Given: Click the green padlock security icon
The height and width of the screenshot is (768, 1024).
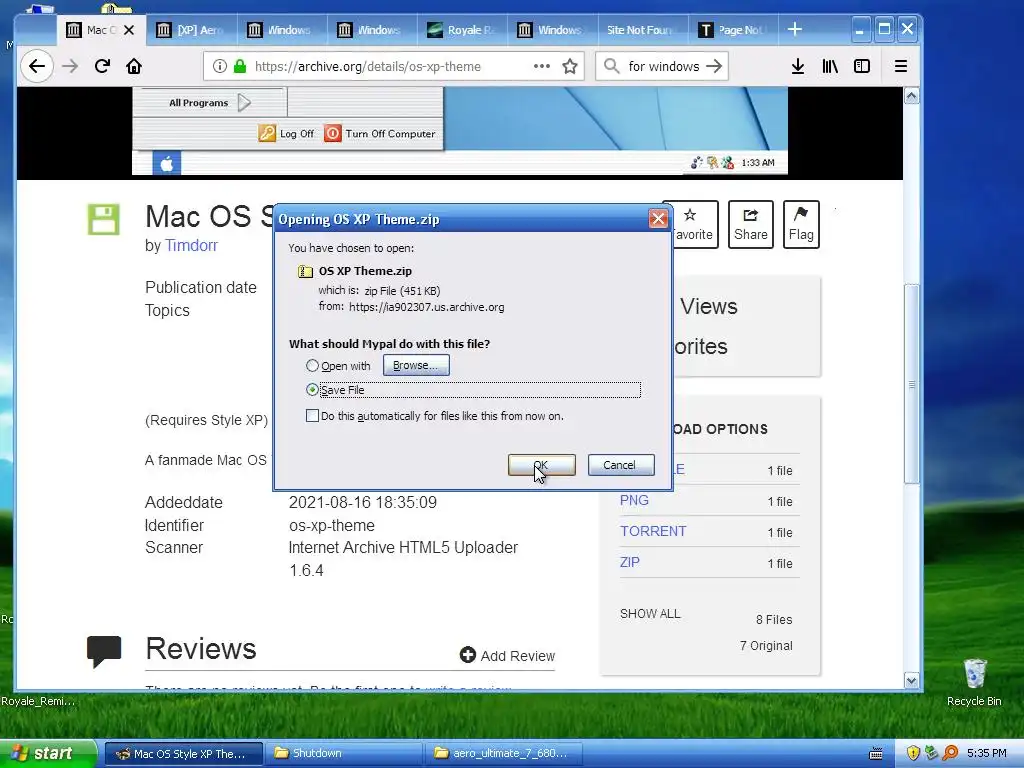Looking at the screenshot, I should tap(240, 66).
